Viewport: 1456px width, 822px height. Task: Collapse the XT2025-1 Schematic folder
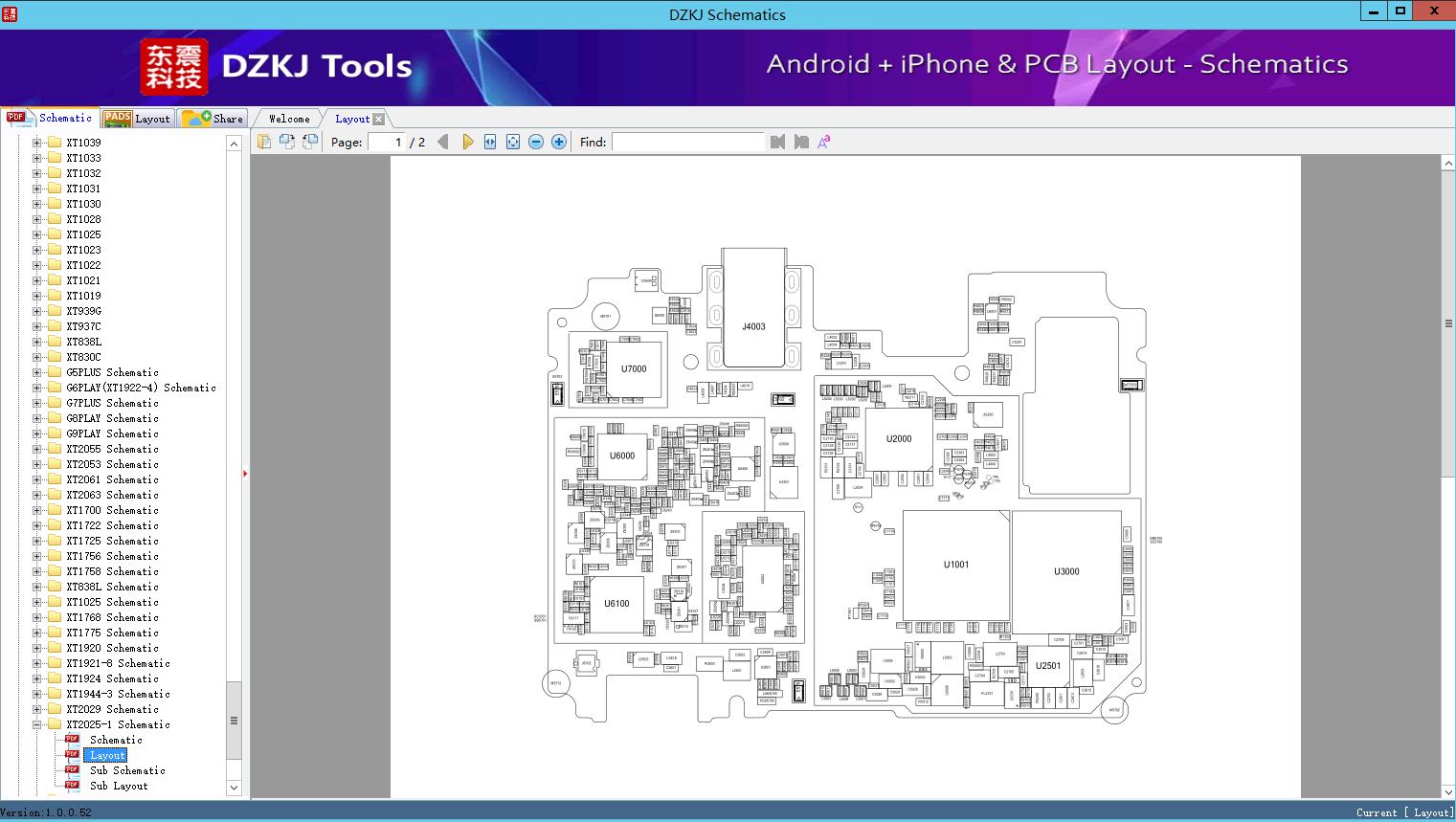(37, 724)
